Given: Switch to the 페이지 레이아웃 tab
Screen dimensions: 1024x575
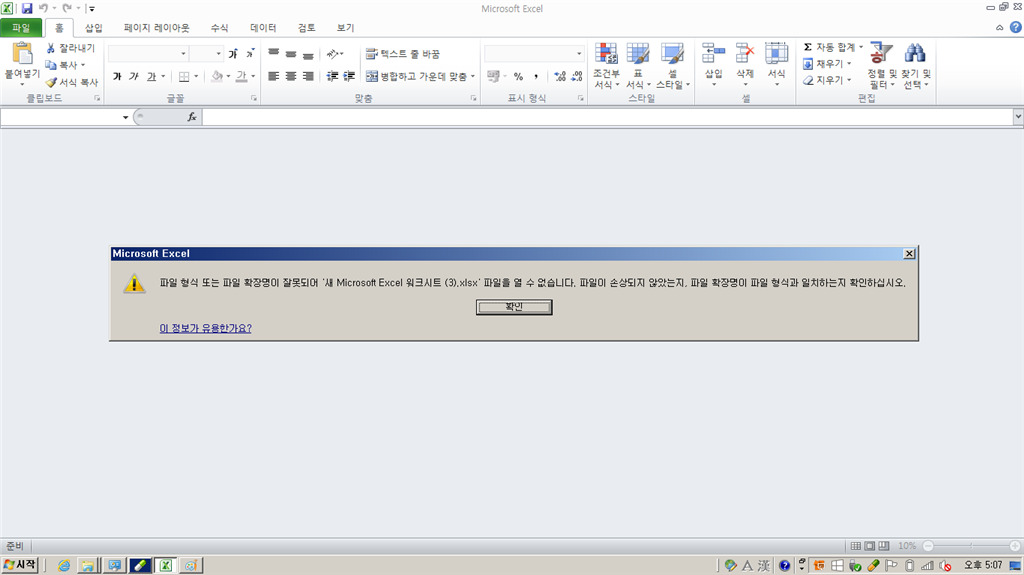Looking at the screenshot, I should pos(156,27).
